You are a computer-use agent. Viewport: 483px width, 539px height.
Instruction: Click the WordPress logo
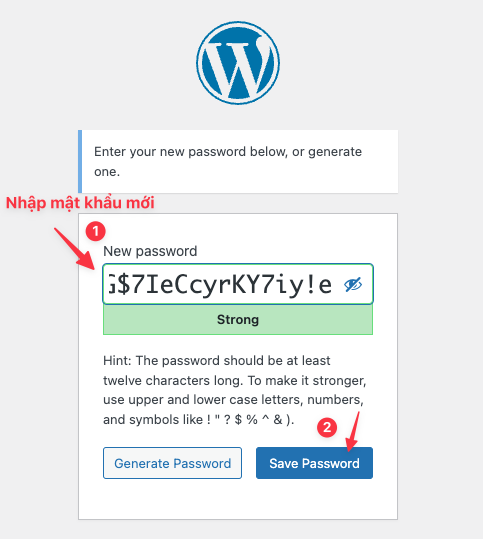tap(238, 63)
